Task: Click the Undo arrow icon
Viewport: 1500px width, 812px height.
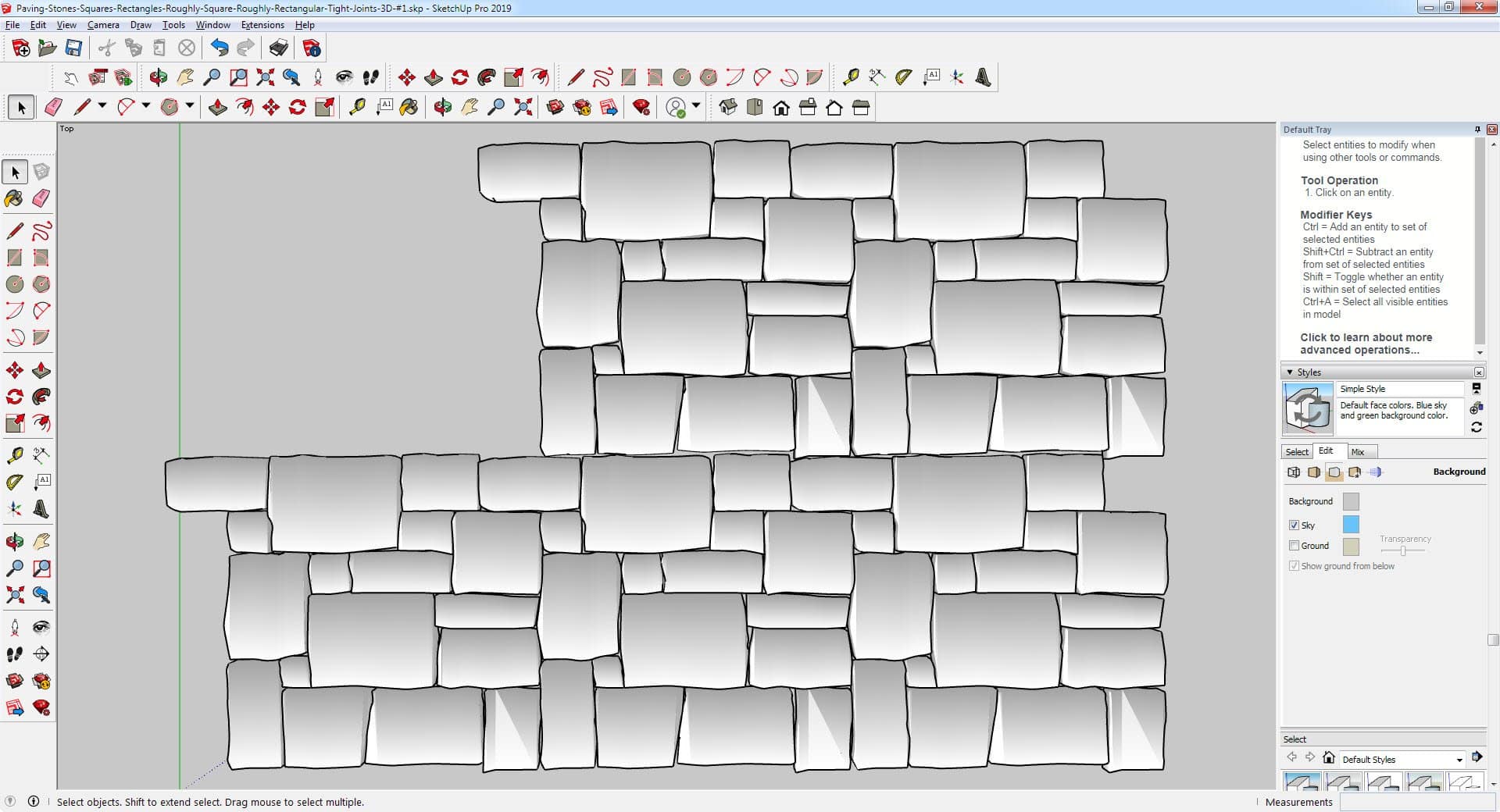Action: click(220, 48)
